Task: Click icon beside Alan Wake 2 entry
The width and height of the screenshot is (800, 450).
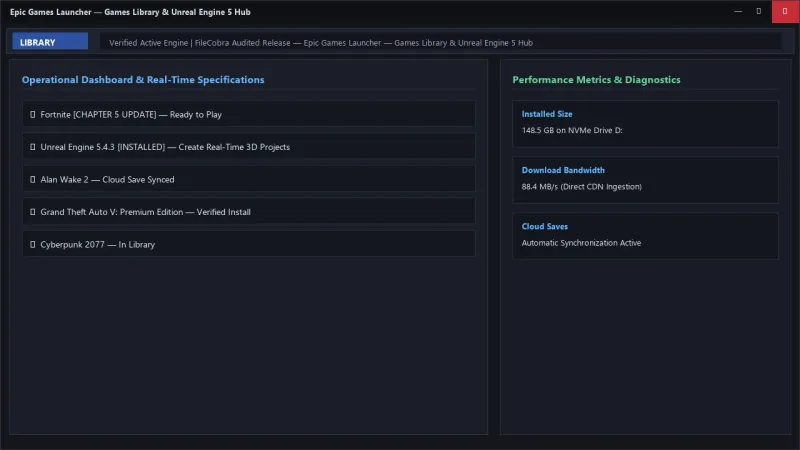Action: pos(33,180)
